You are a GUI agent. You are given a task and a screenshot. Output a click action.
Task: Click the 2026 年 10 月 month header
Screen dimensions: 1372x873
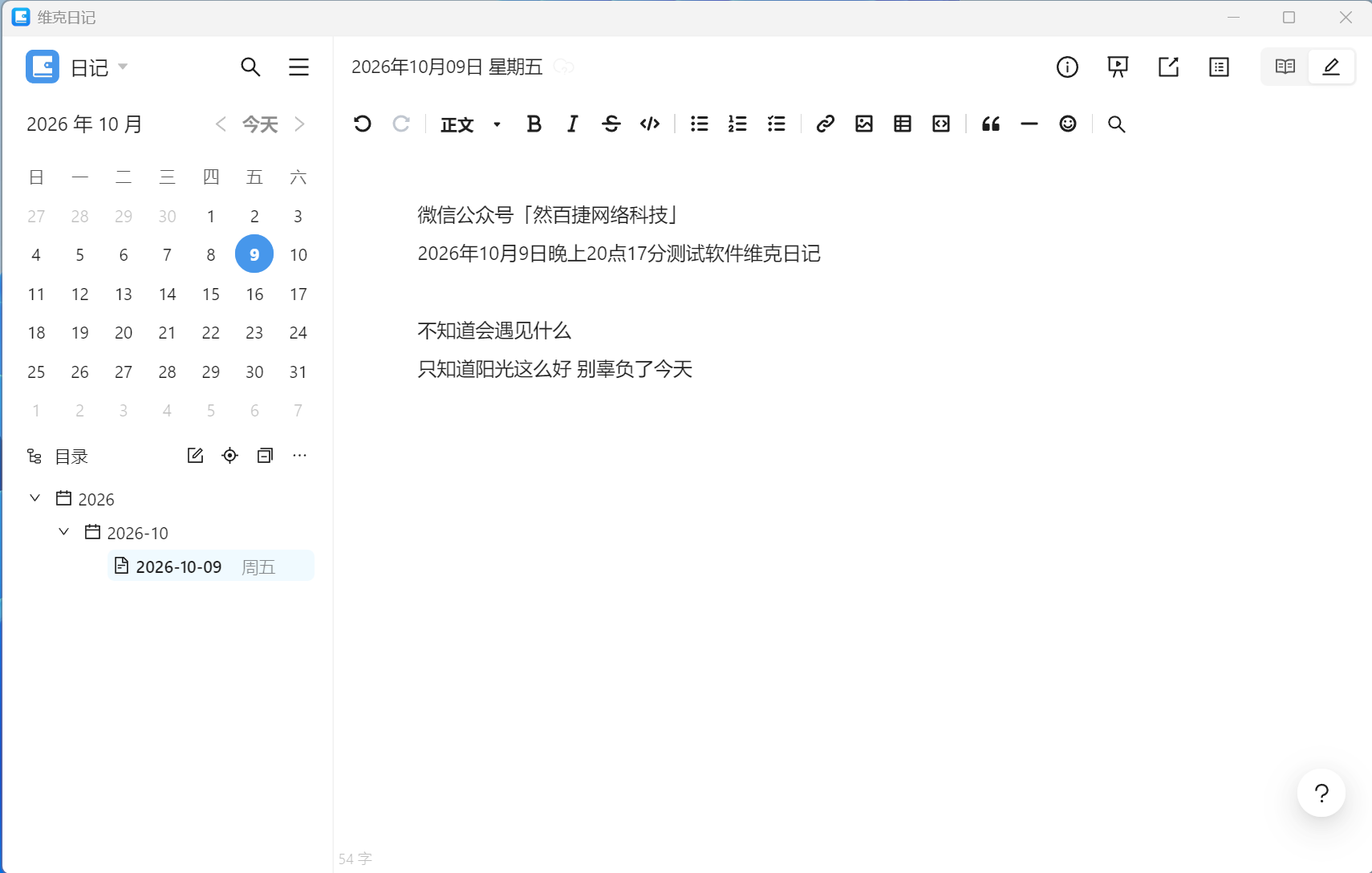84,124
